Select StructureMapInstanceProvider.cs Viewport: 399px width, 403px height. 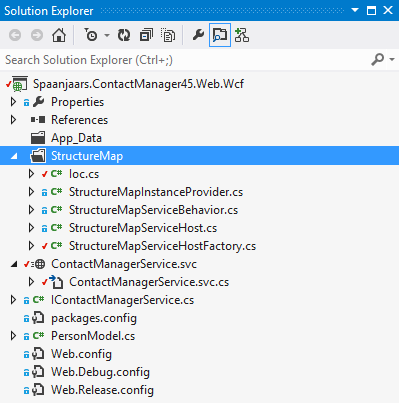(156, 192)
